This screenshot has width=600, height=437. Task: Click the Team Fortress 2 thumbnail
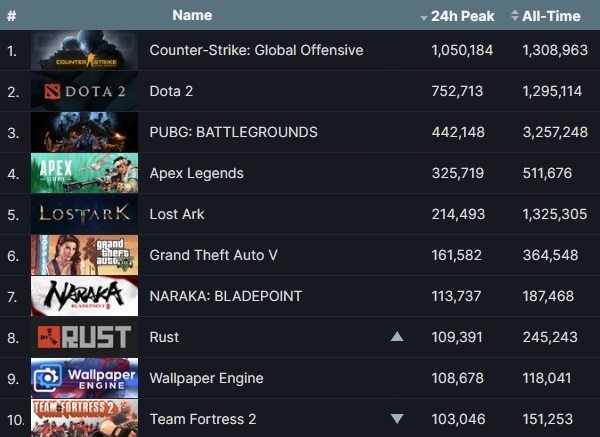tap(84, 418)
